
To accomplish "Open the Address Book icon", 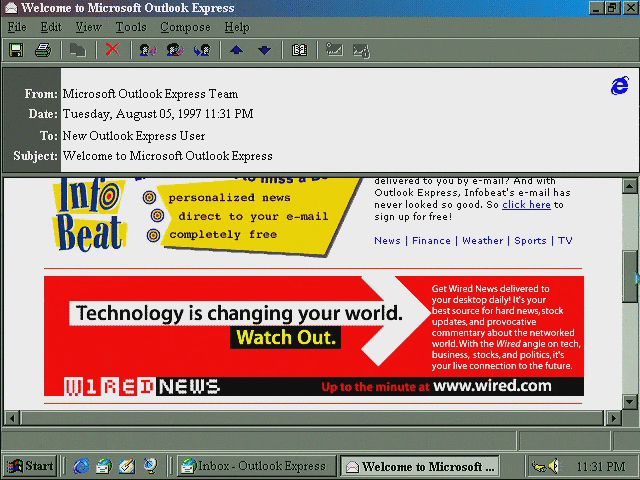I will [299, 50].
